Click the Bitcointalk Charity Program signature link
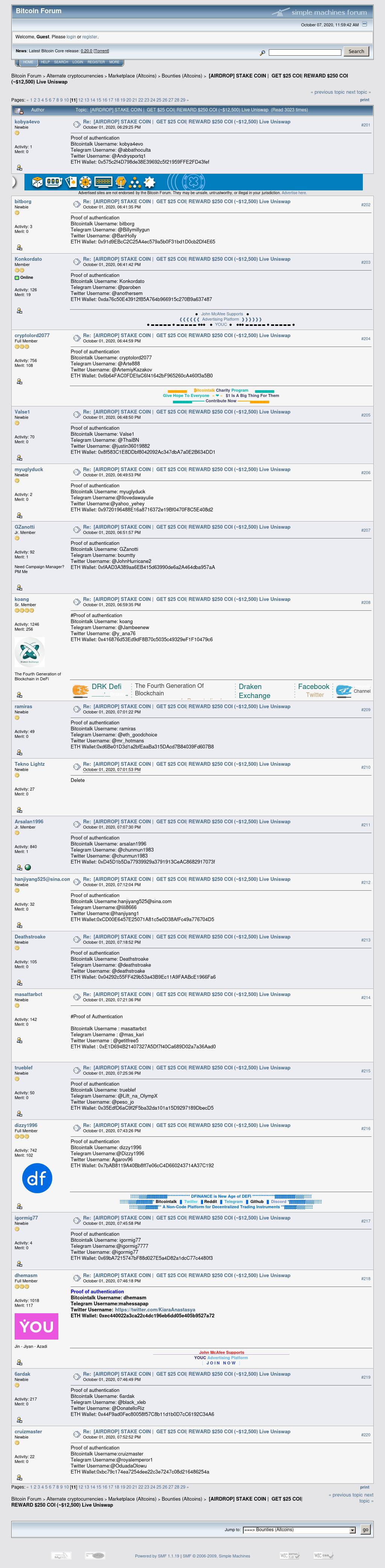Viewport: 385px width, 1568px height. click(x=221, y=390)
